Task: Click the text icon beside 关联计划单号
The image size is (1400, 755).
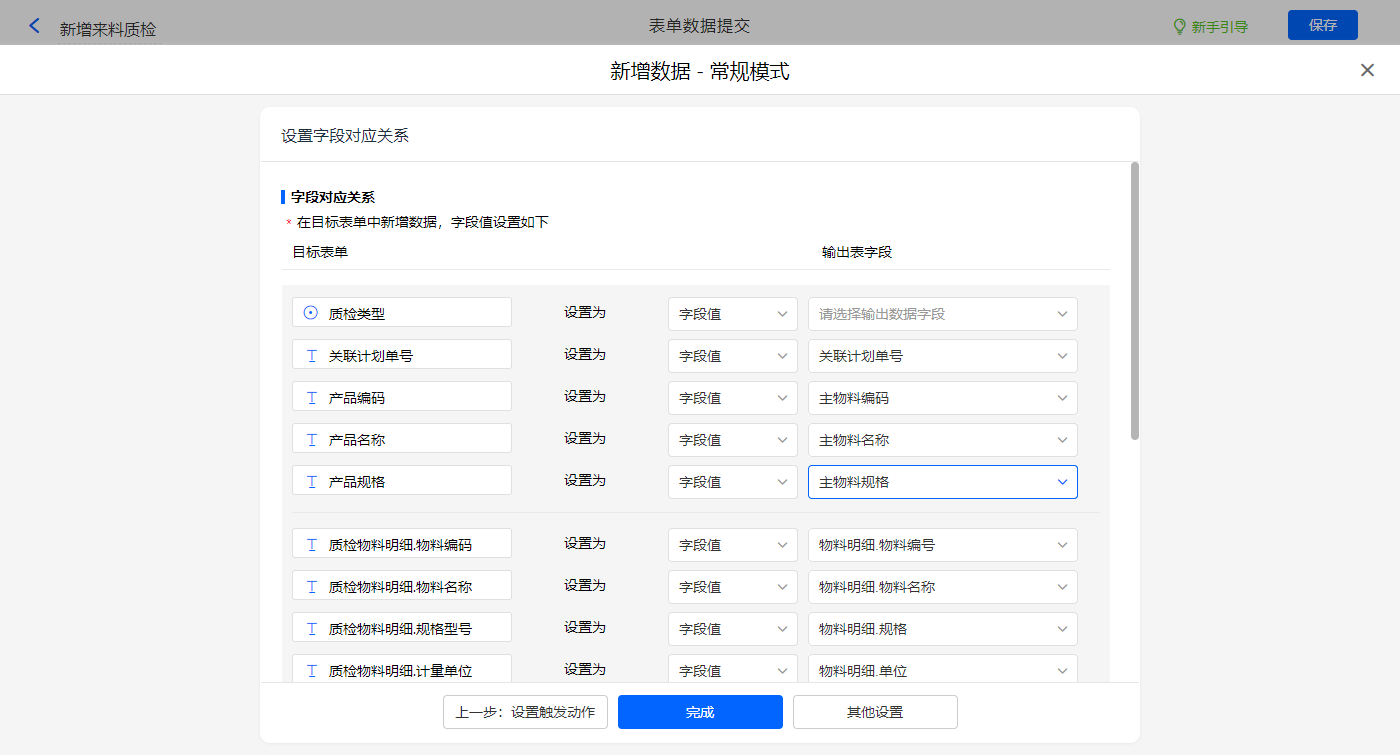Action: [x=311, y=355]
